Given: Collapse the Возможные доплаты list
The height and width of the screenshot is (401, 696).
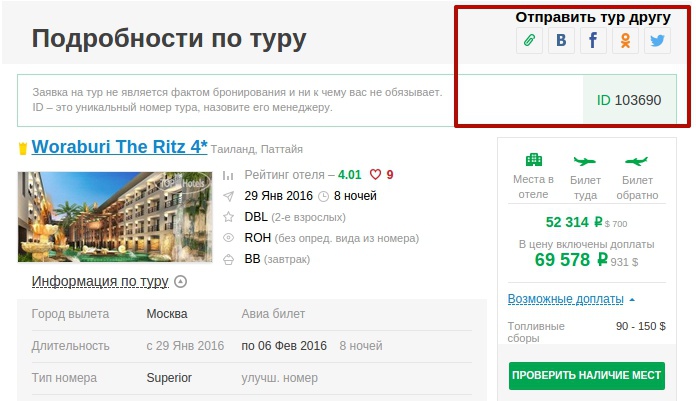Looking at the screenshot, I should coord(566,299).
